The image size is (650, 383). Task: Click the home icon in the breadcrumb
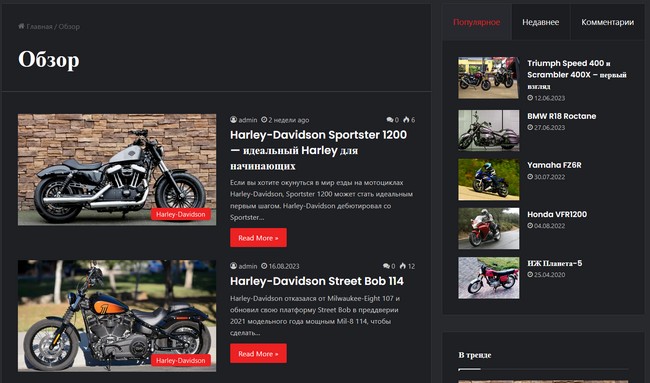[x=21, y=26]
